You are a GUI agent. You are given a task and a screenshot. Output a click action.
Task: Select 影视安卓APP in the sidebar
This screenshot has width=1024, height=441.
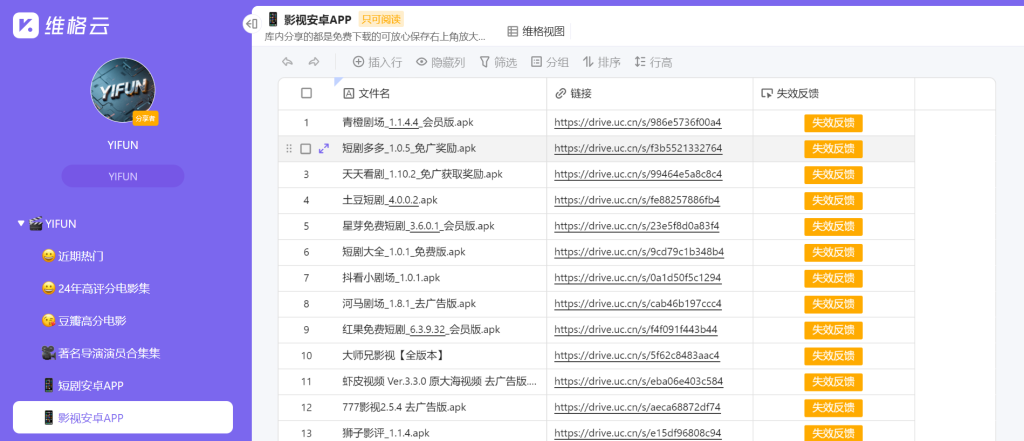(x=123, y=417)
